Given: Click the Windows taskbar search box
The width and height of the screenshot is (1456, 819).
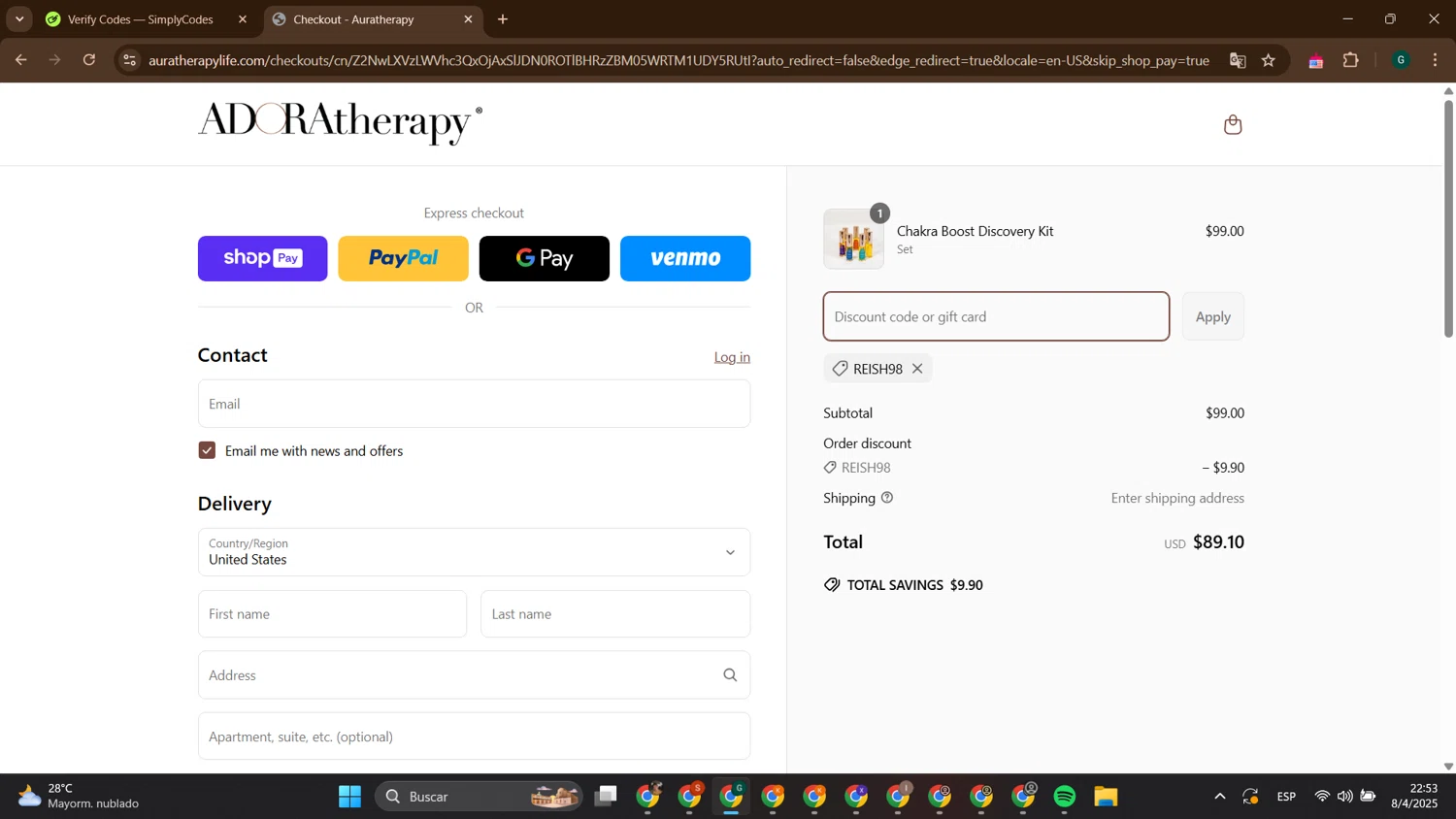Looking at the screenshot, I should pos(479,797).
